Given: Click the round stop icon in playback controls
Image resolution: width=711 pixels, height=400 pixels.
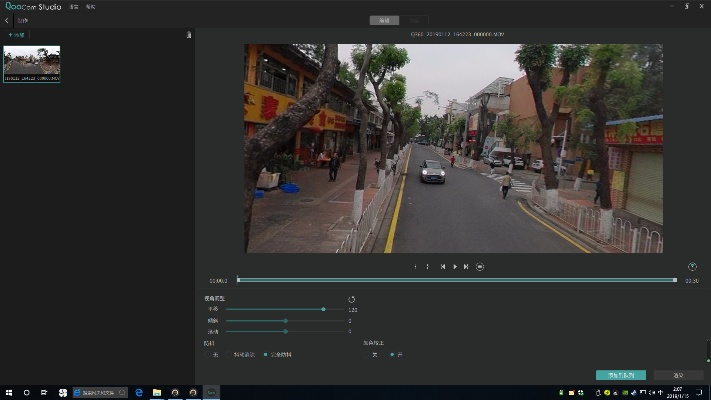Looking at the screenshot, I should (x=480, y=267).
